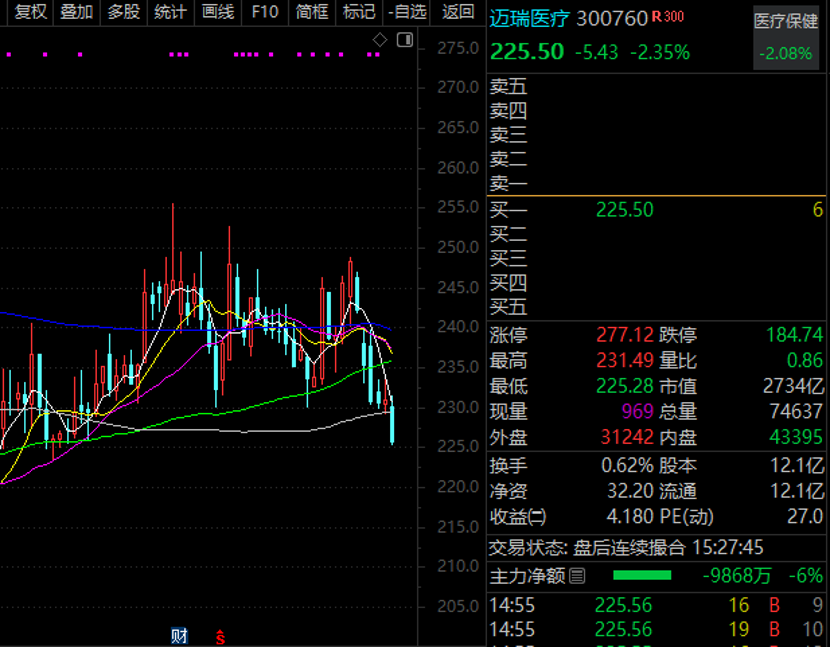Screen dimensions: 830x648
Task: Open the 统计 statistics tool
Action: coord(170,12)
